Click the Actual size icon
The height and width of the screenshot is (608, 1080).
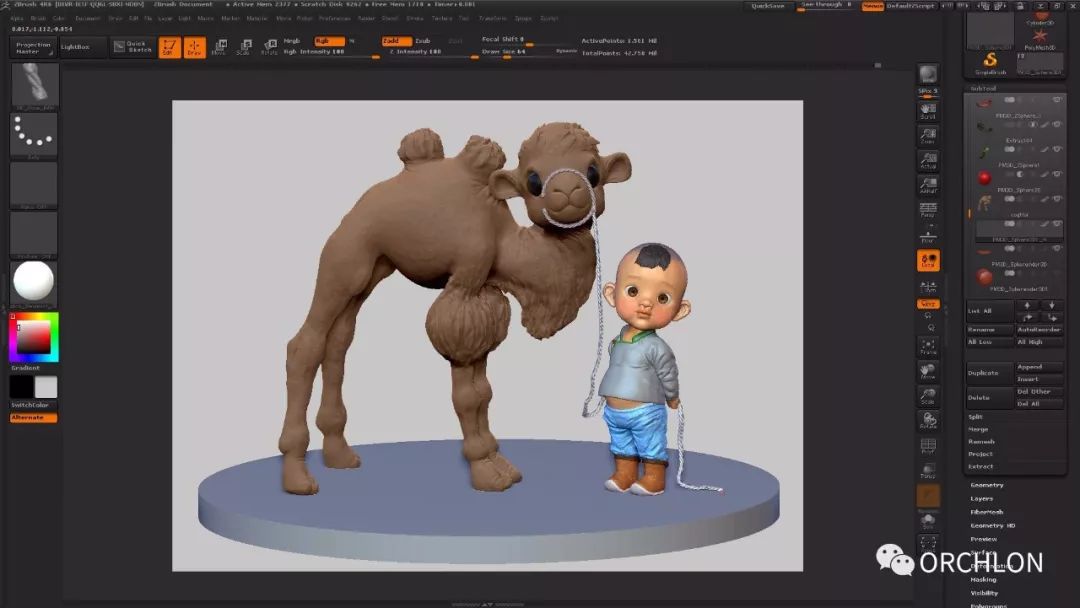[x=928, y=160]
